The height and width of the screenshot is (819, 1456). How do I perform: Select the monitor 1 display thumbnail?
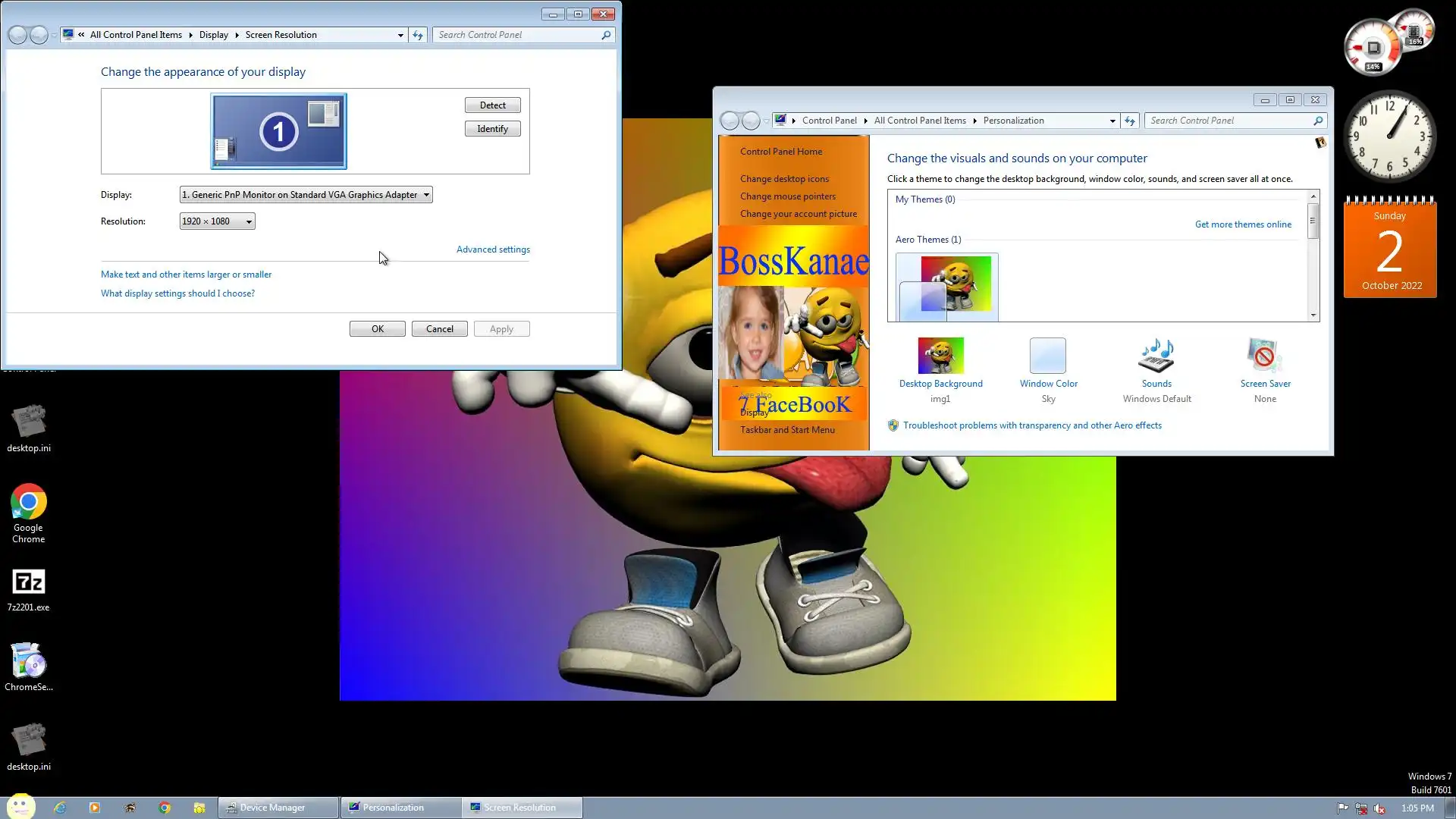[x=278, y=131]
